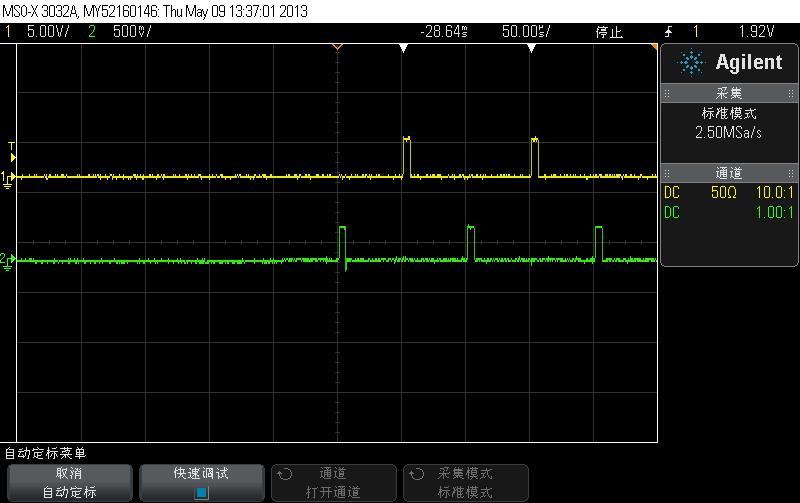Open the 通道 打开通道 softkey

[x=334, y=483]
